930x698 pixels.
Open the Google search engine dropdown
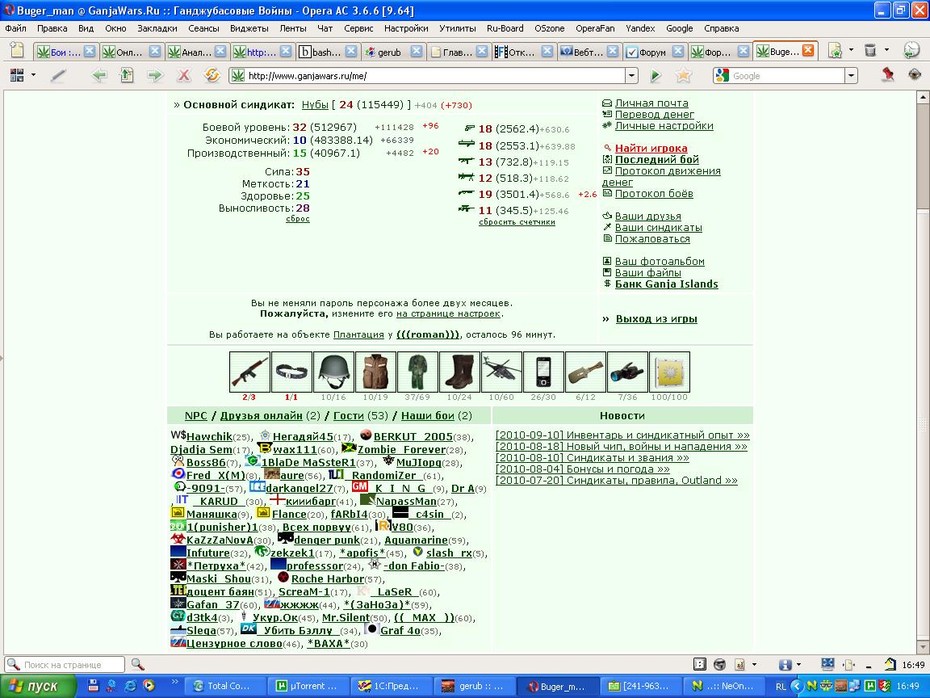(851, 75)
